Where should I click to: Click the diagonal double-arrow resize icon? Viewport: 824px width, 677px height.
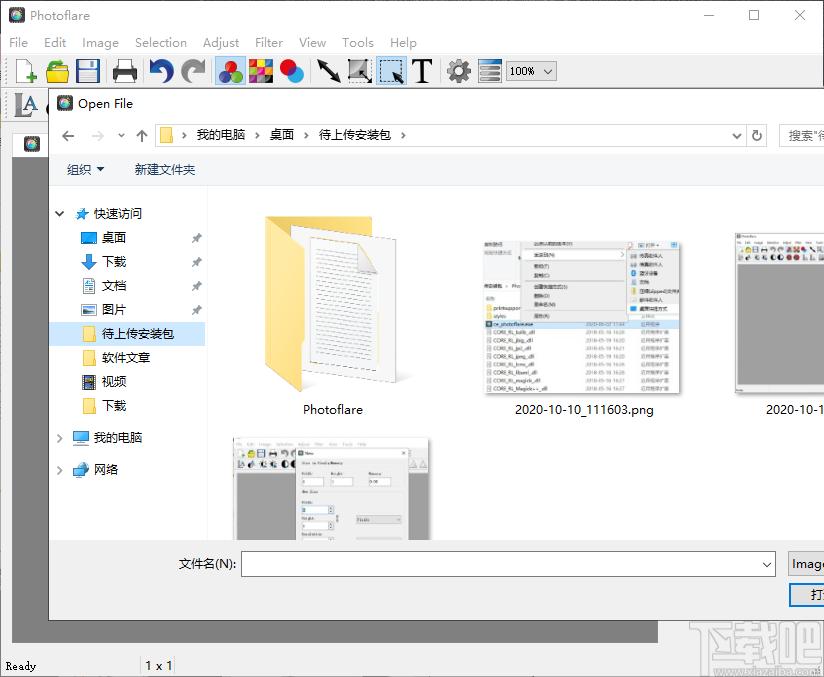(328, 71)
